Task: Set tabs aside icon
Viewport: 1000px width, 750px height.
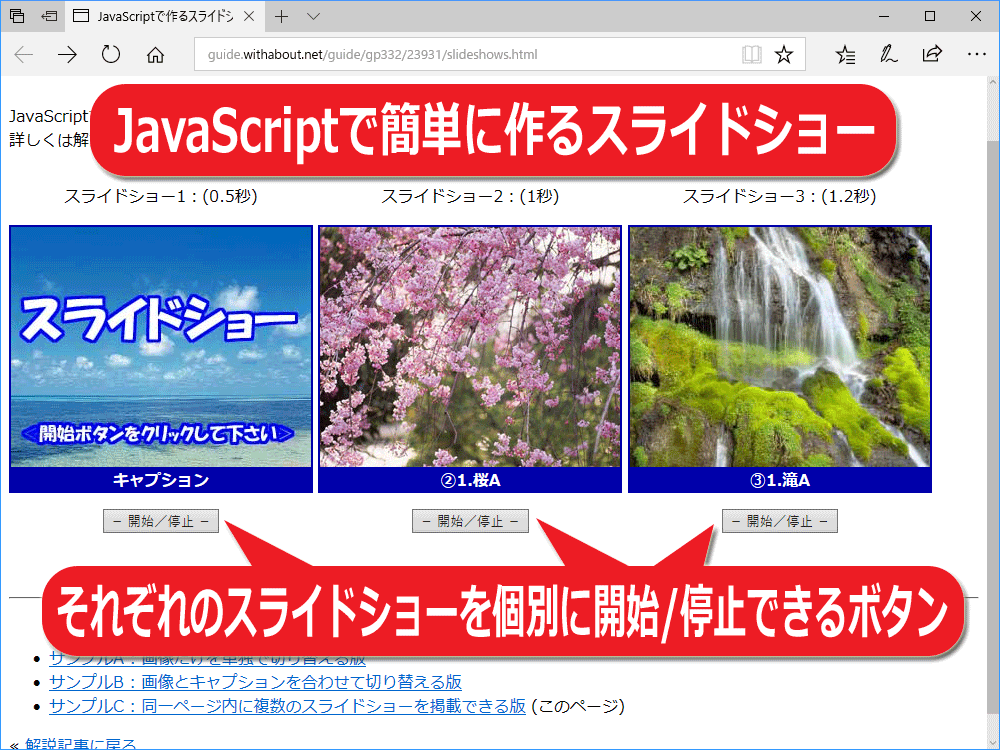Action: click(x=49, y=16)
